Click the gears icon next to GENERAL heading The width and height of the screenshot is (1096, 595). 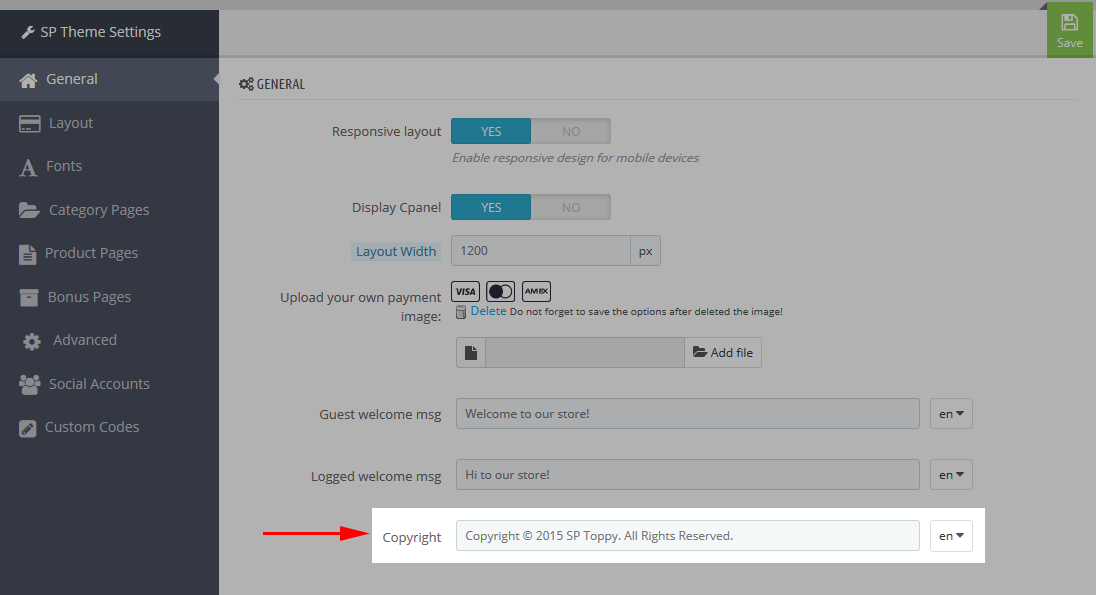(x=246, y=84)
